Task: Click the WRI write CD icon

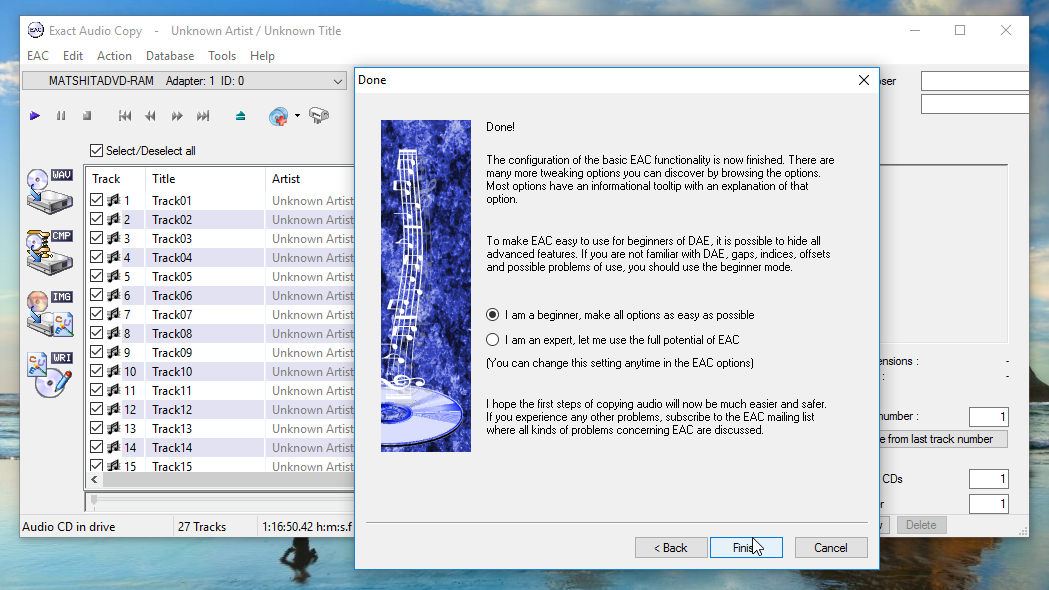Action: (50, 375)
